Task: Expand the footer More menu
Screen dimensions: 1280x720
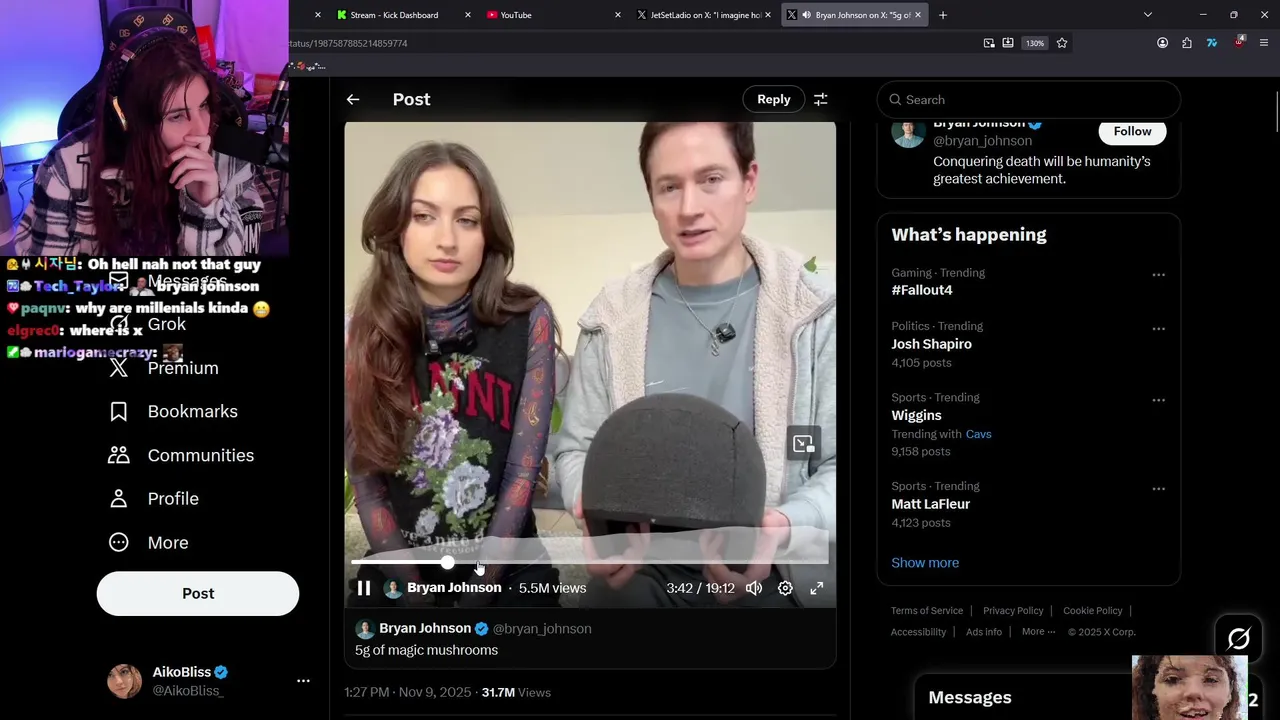Action: point(1038,632)
